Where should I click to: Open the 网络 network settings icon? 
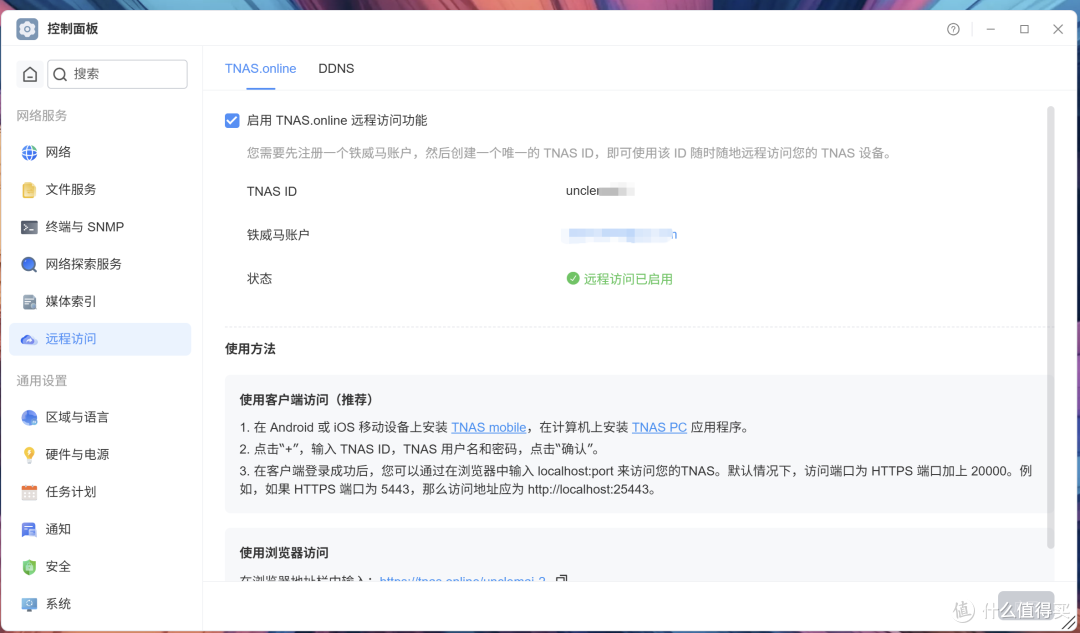29,152
